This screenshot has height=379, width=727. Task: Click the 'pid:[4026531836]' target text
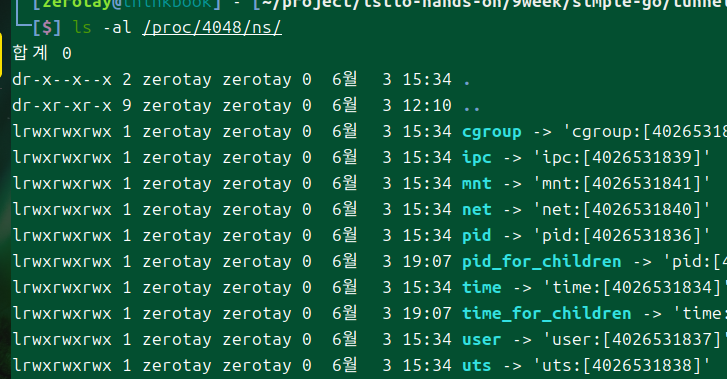pos(622,235)
